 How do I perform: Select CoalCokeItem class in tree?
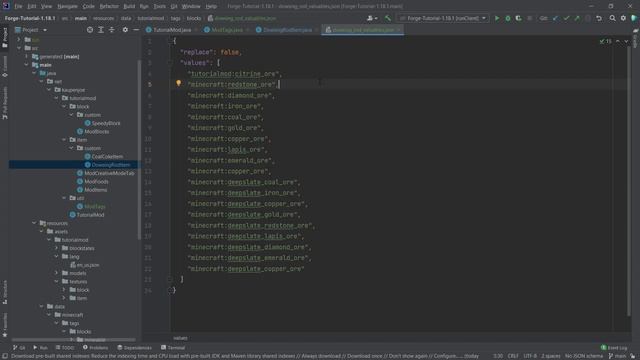click(104, 156)
